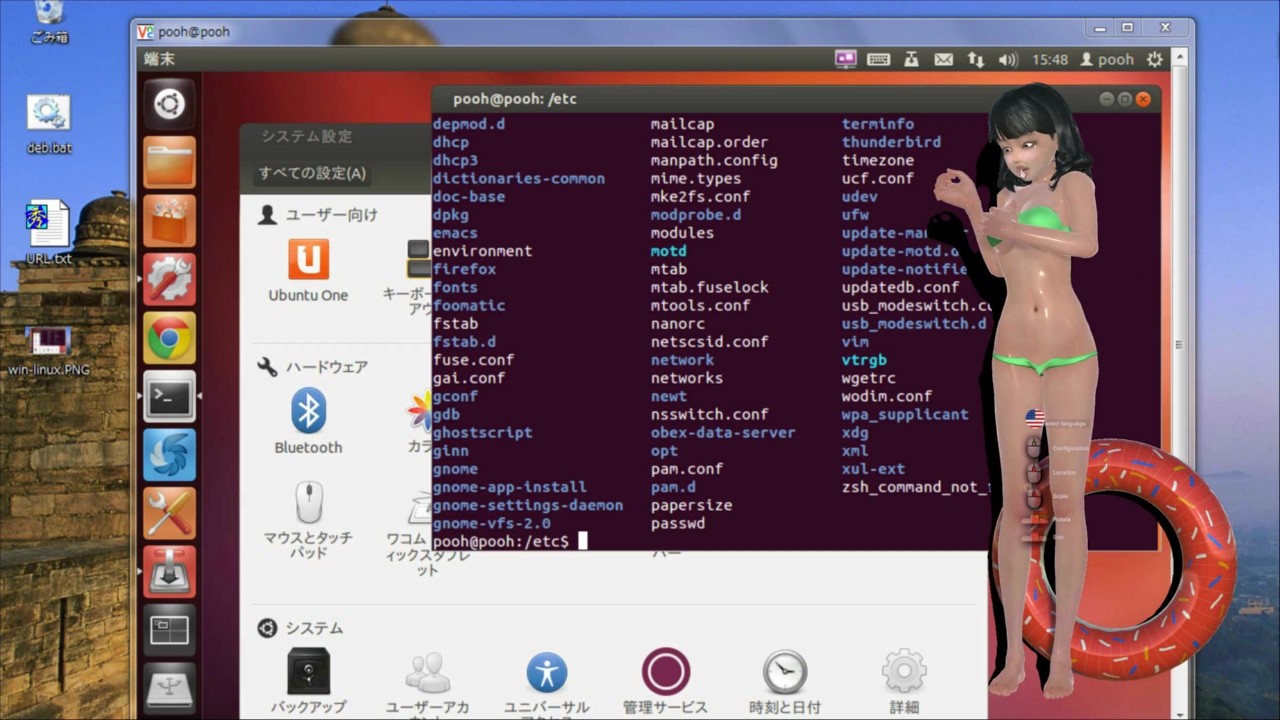Select Configuration in the mascot menu
The height and width of the screenshot is (720, 1280).
click(x=1070, y=447)
